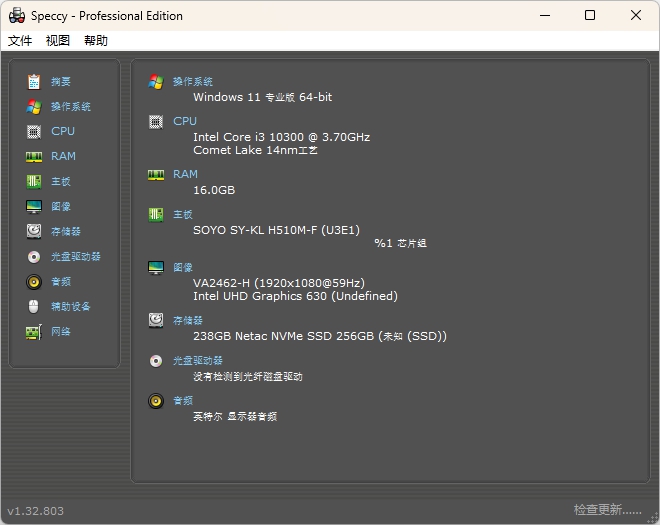
Task: Open the 操作系统 heading link in summary
Action: pos(193,82)
